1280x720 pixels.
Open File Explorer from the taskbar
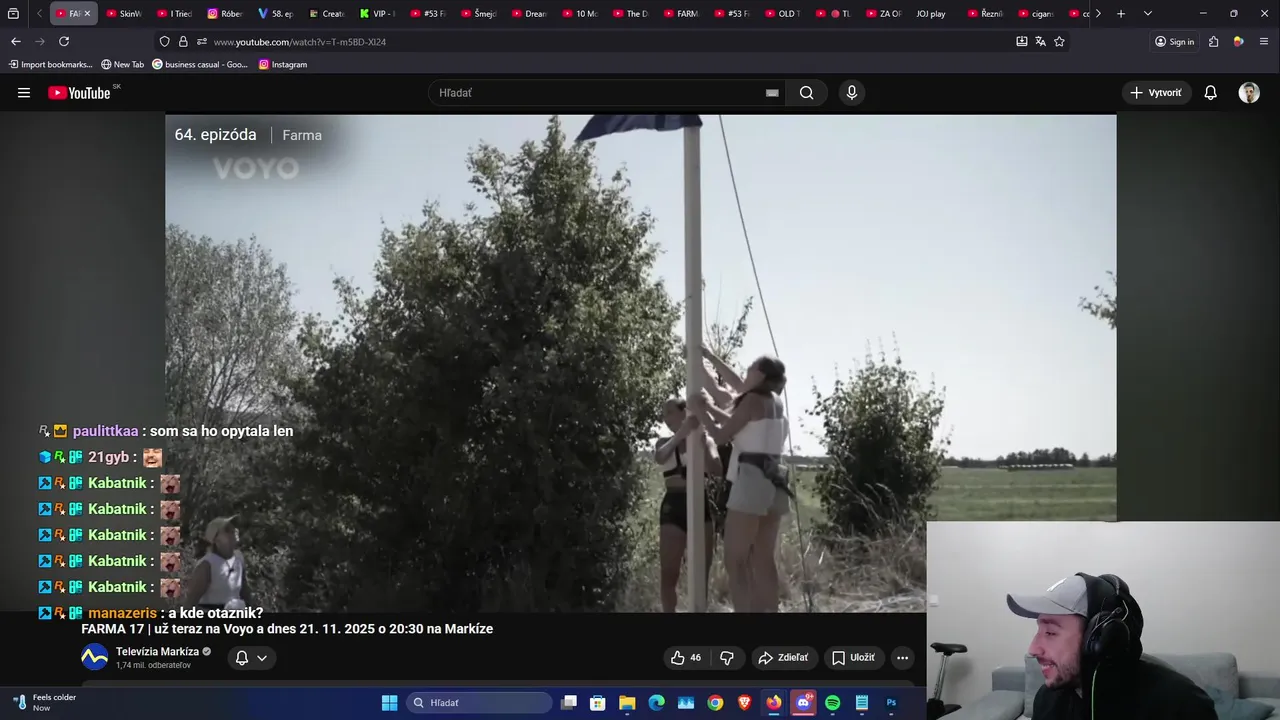[627, 703]
